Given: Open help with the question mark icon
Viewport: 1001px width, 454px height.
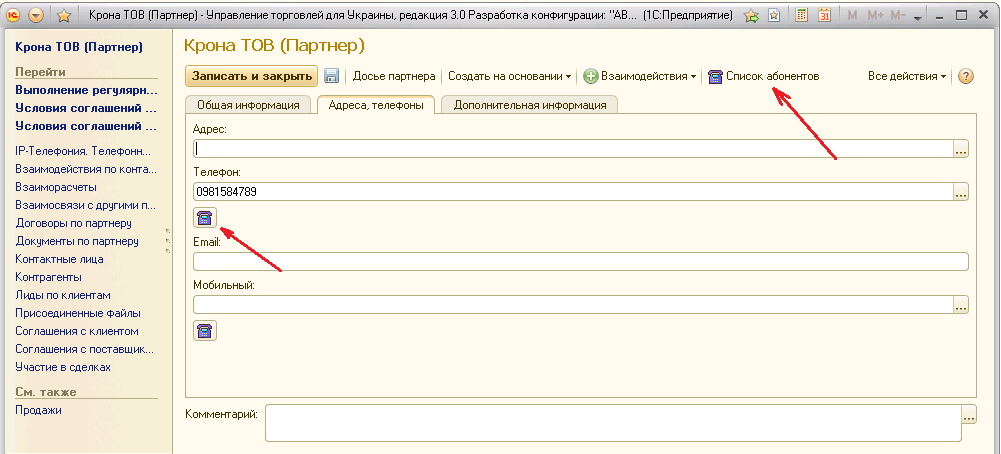Looking at the screenshot, I should 966,76.
